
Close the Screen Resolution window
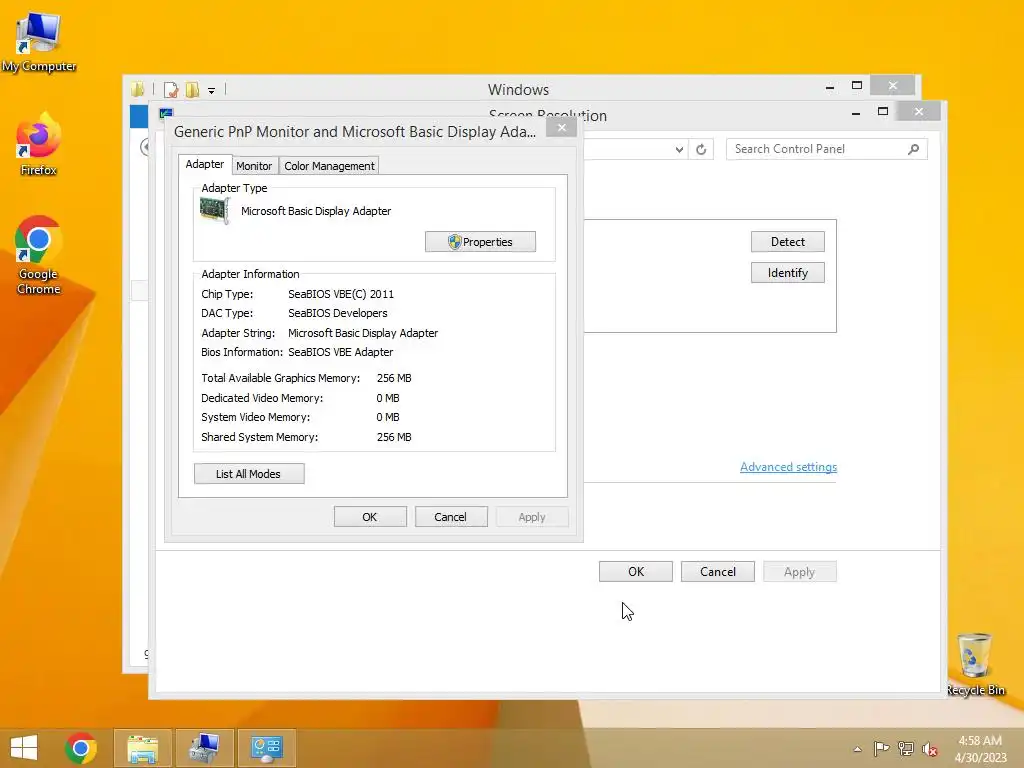click(919, 112)
